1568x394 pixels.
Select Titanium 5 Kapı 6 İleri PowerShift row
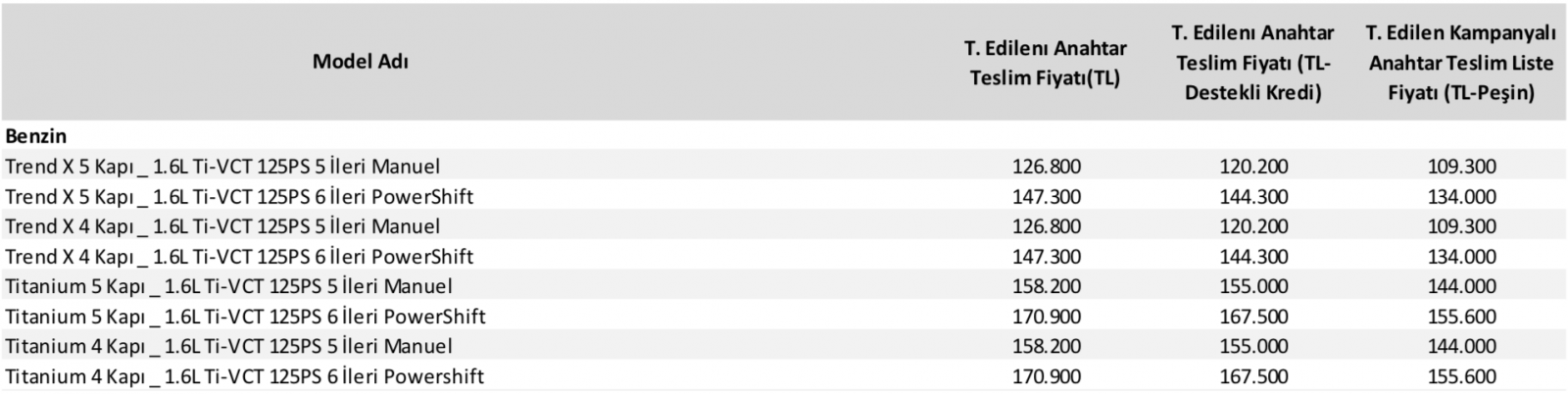[784, 317]
